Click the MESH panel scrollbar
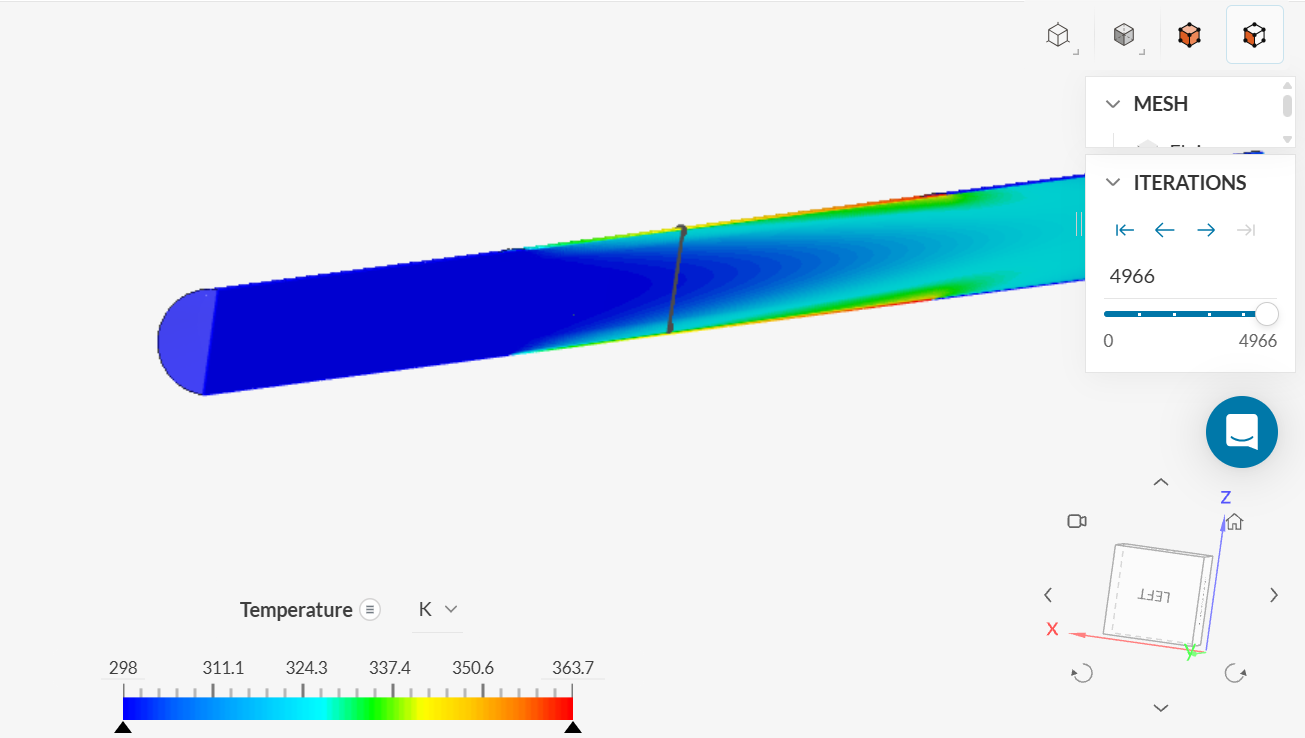Image resolution: width=1305 pixels, height=738 pixels. pyautogui.click(x=1288, y=104)
